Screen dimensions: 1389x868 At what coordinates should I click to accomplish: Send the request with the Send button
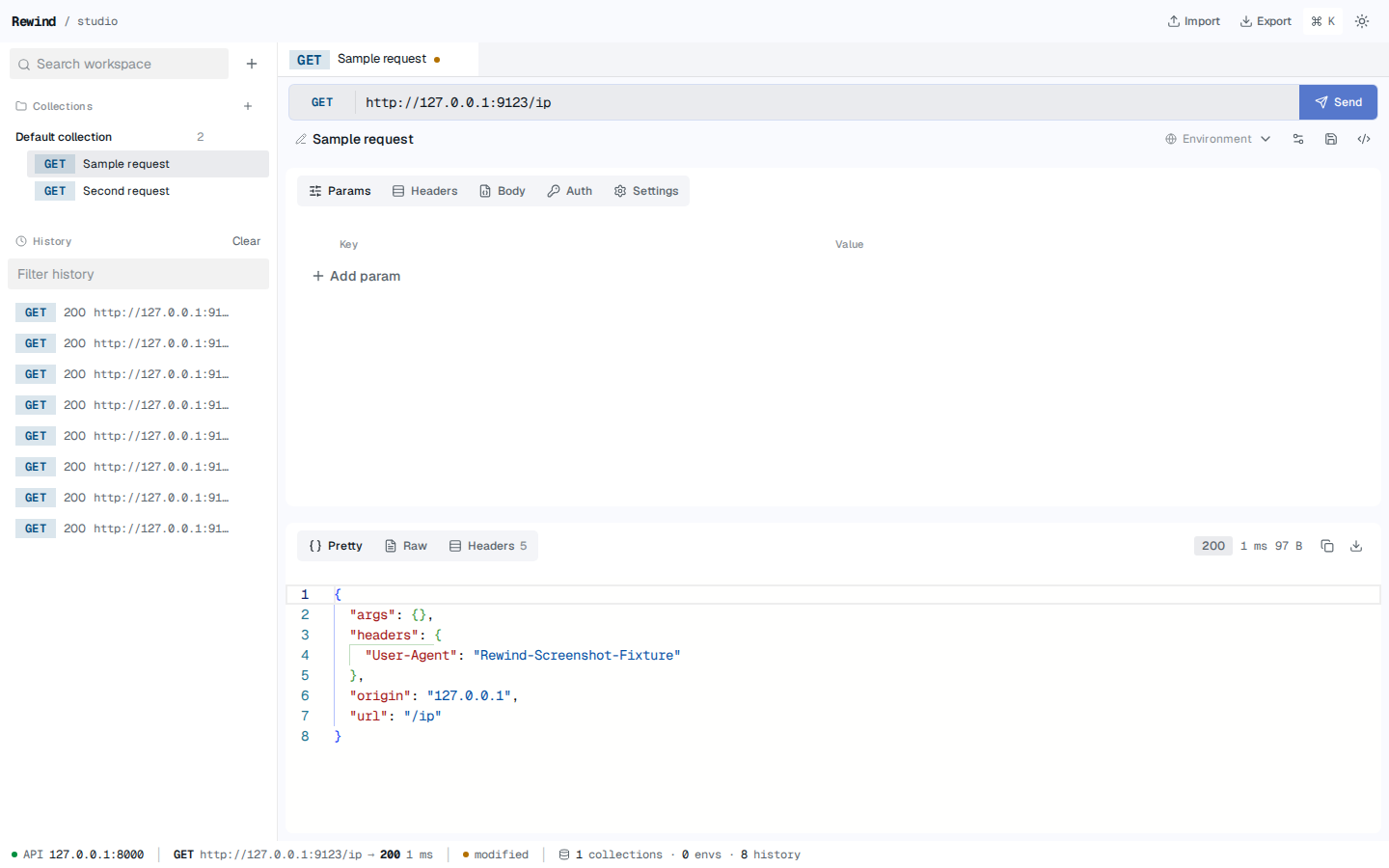[x=1338, y=102]
